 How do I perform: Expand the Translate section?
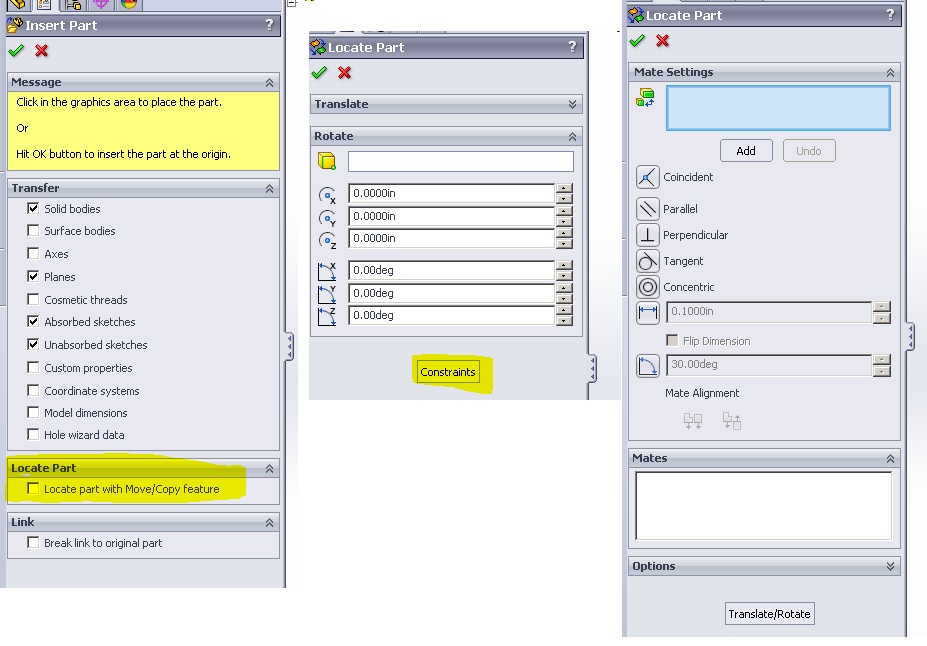572,104
